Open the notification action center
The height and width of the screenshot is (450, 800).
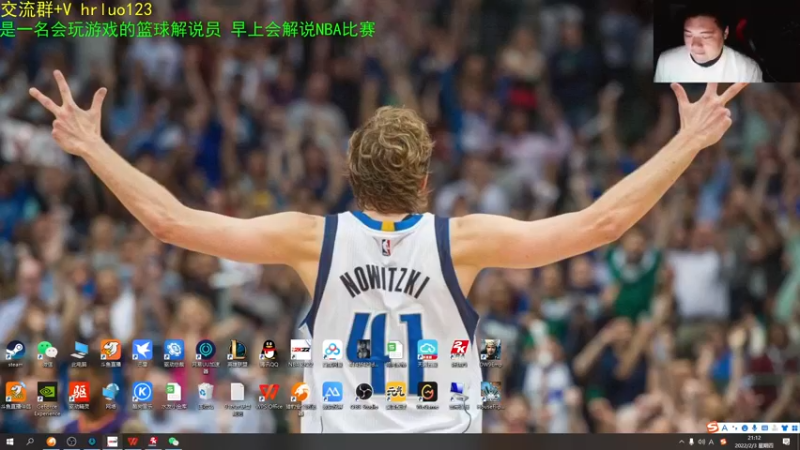[x=786, y=442]
